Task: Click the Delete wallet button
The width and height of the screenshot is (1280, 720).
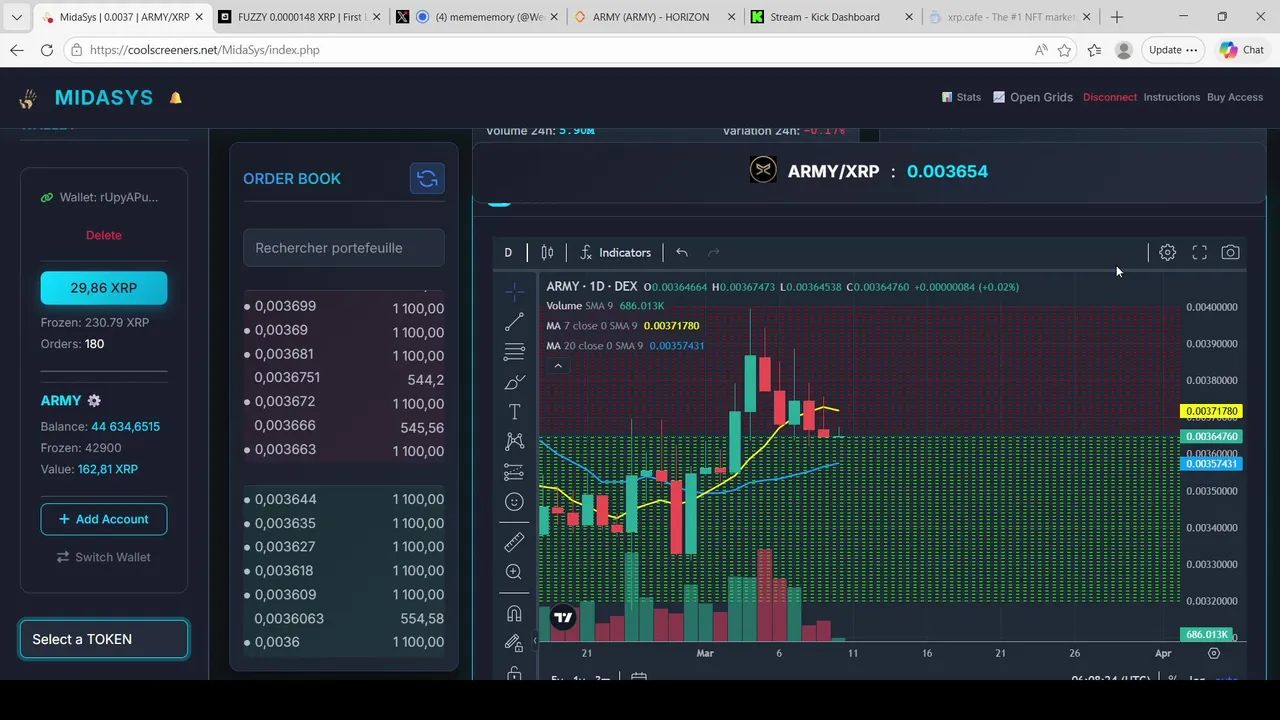Action: coord(104,235)
